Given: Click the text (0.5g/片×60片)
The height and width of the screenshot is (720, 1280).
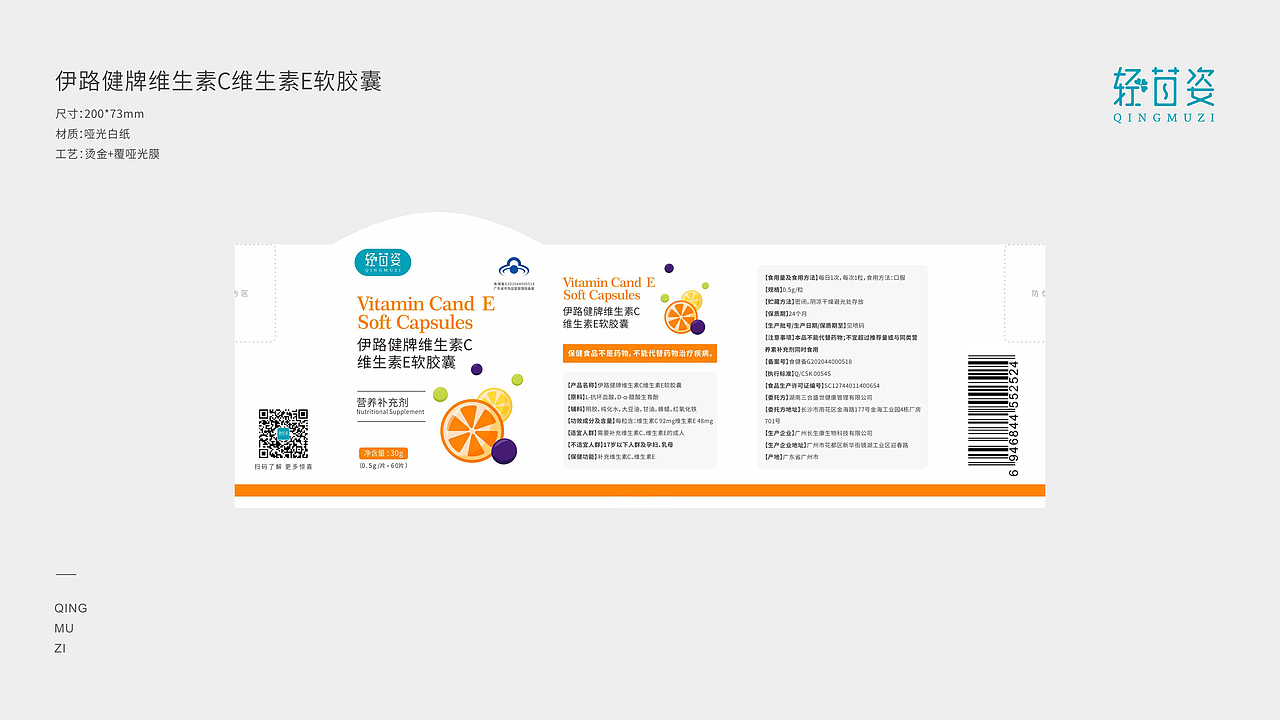Looking at the screenshot, I should click(384, 466).
